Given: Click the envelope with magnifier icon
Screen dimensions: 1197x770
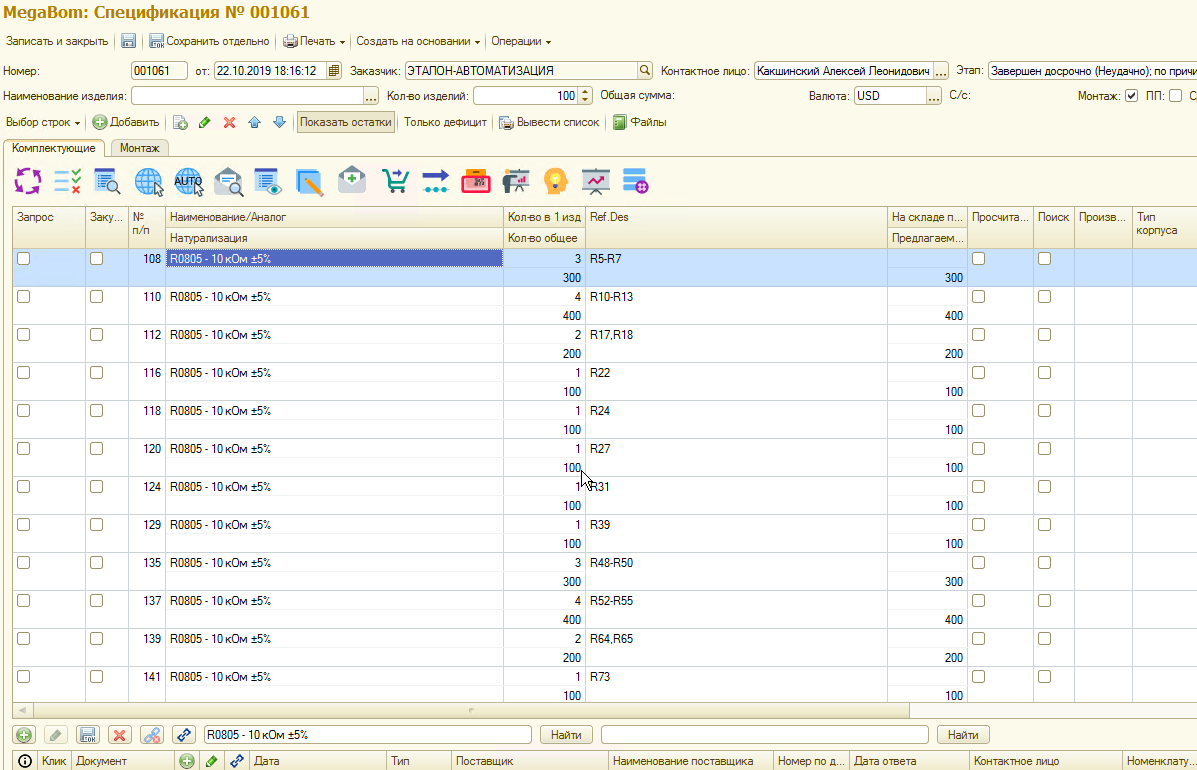Looking at the screenshot, I should click(x=229, y=181).
